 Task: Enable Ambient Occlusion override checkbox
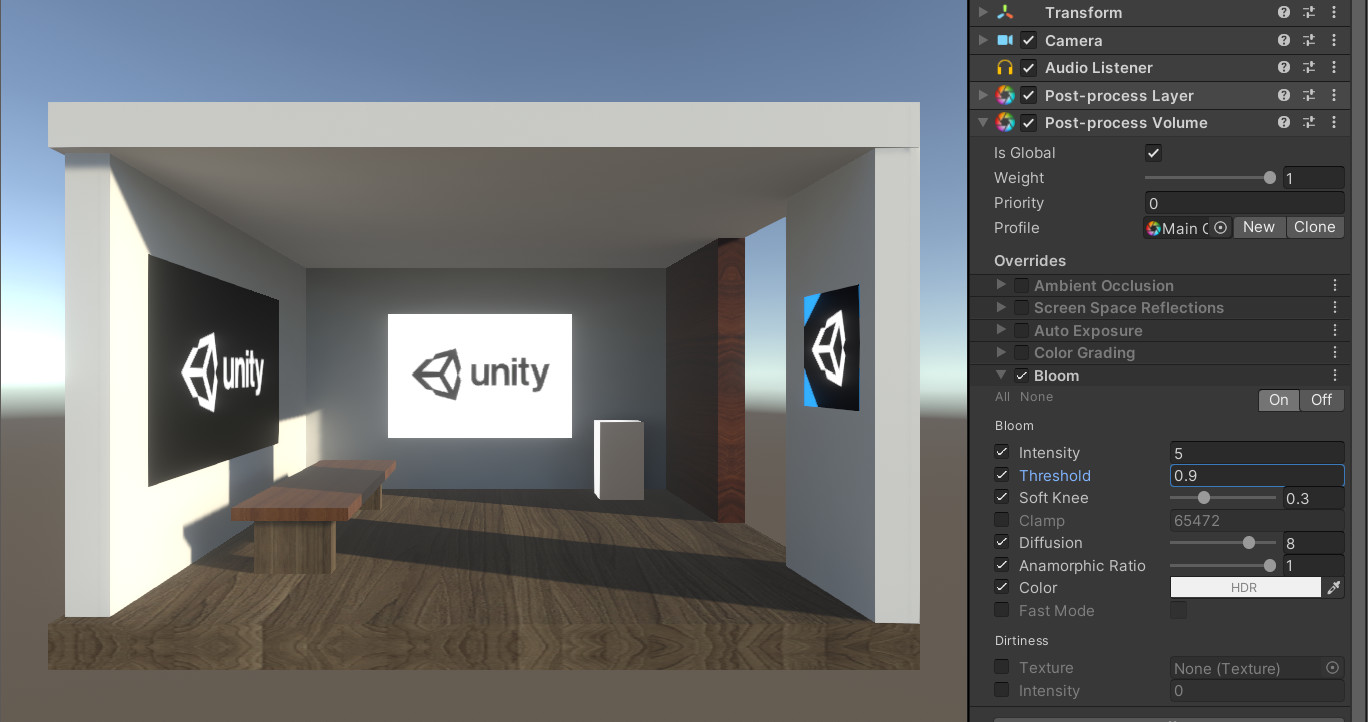point(1021,286)
